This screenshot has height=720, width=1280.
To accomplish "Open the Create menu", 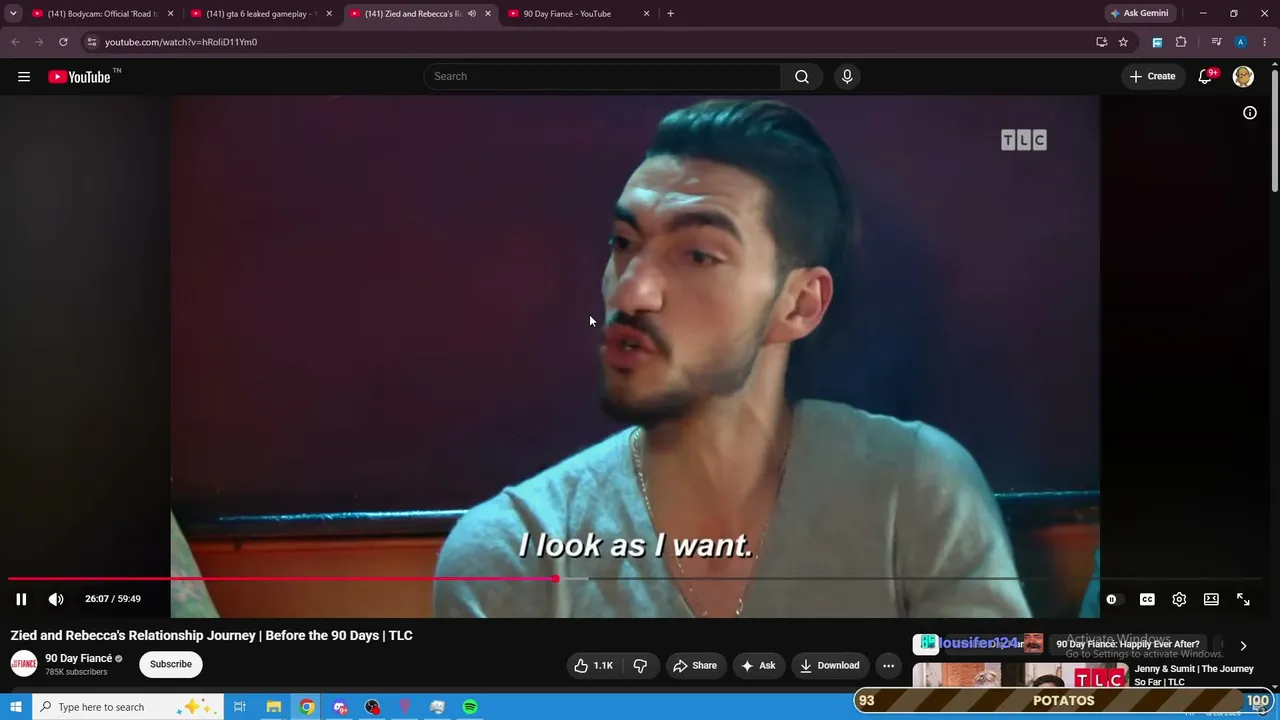I will [1153, 77].
